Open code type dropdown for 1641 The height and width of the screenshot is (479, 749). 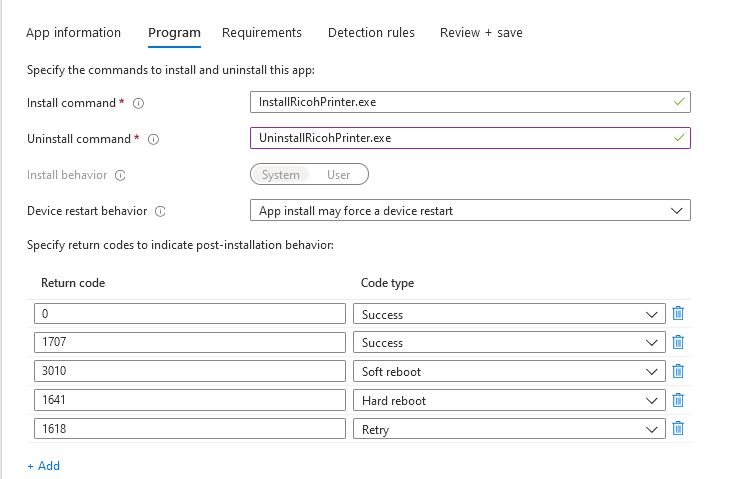click(508, 400)
